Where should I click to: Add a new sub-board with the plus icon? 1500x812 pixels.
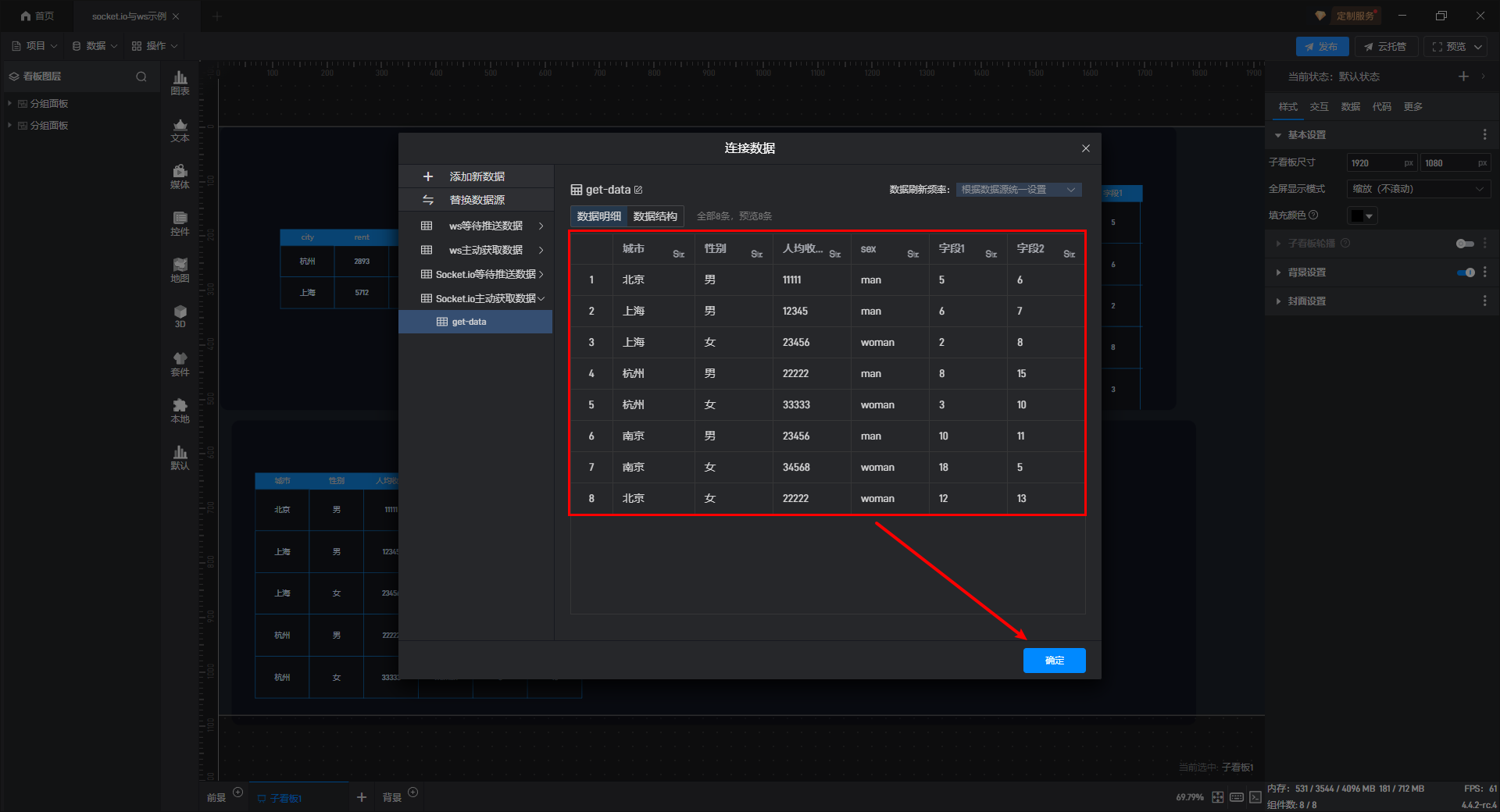pos(361,797)
